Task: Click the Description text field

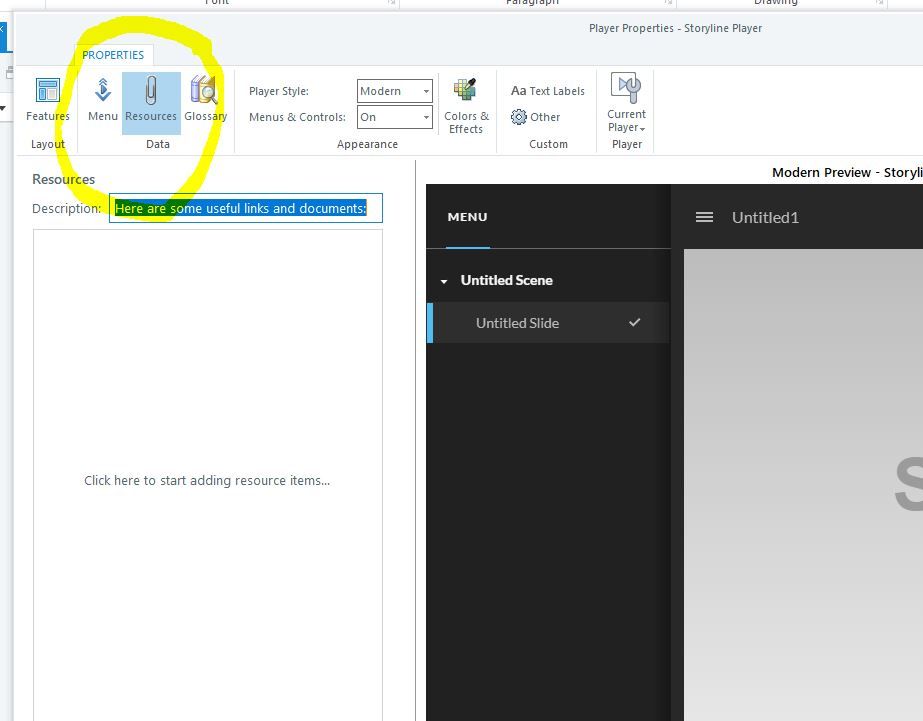Action: pos(245,208)
